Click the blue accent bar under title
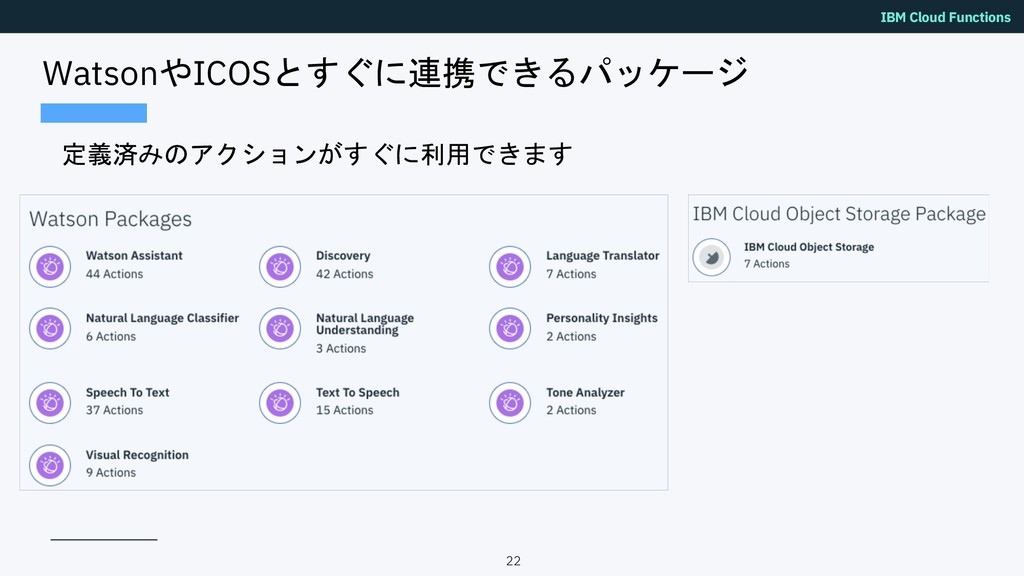Screen dimensions: 1024x576 (x=93, y=113)
